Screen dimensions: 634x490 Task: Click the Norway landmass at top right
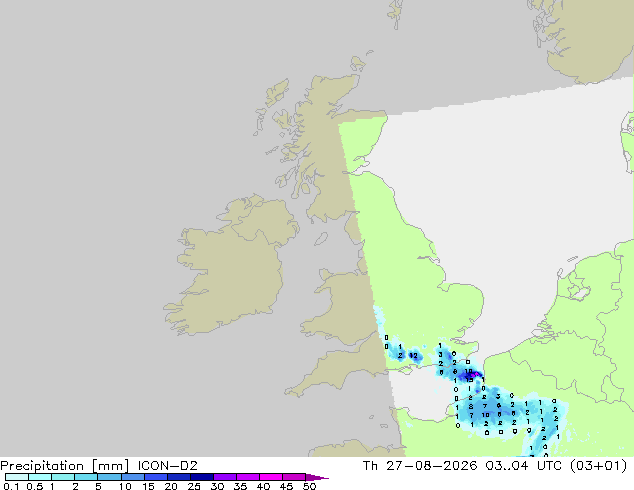tap(586, 38)
